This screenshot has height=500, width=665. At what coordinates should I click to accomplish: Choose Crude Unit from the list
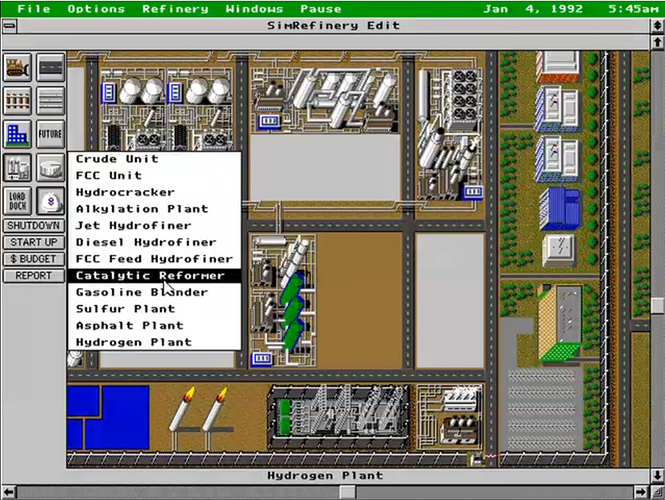click(154, 159)
